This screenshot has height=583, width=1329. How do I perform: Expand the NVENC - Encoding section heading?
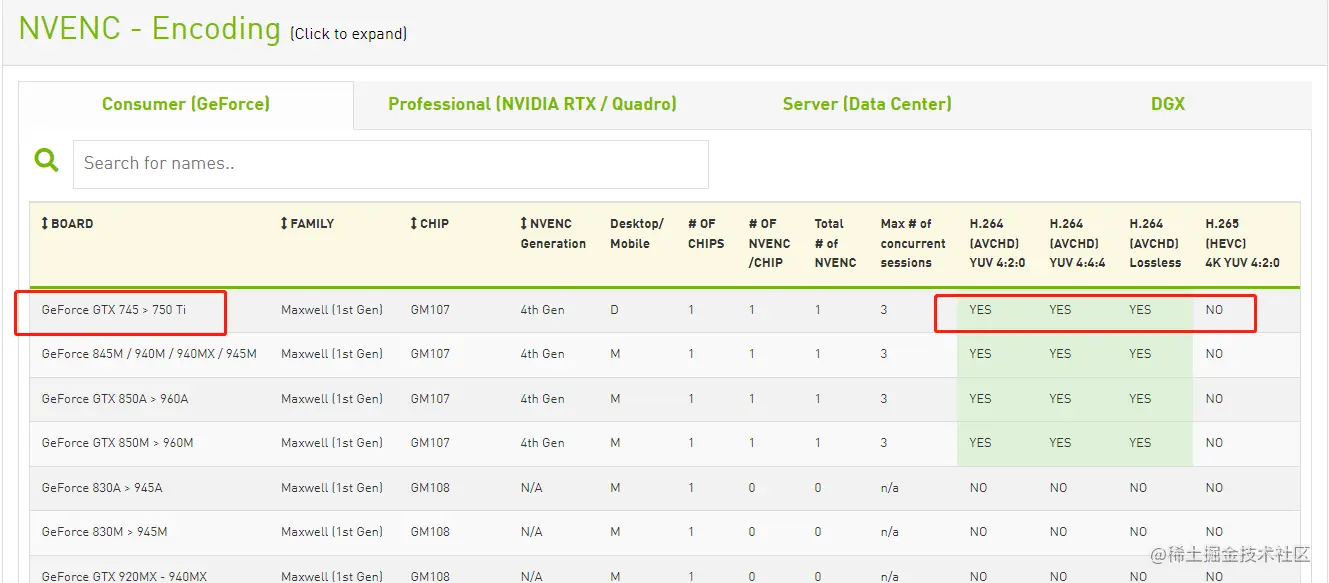pos(150,28)
